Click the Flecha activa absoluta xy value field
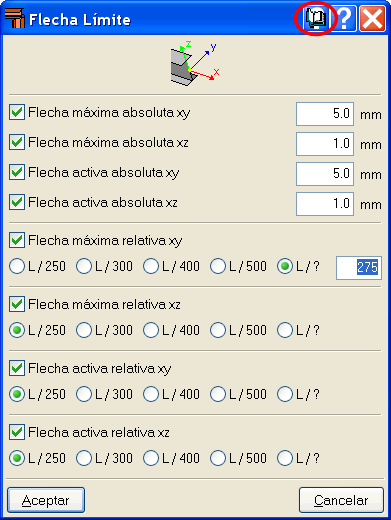391x520 pixels. pos(325,174)
